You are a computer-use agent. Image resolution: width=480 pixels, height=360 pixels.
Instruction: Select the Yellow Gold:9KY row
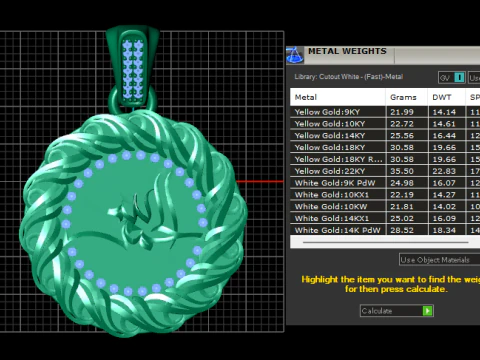pos(385,112)
